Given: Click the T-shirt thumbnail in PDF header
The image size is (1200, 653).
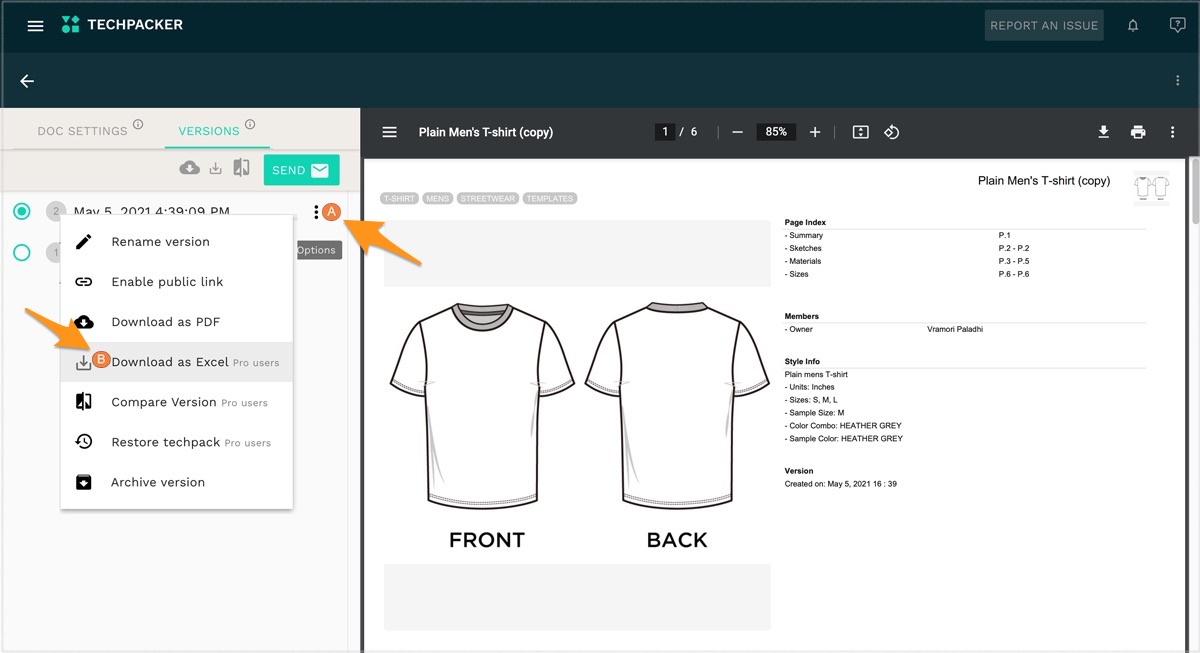Looking at the screenshot, I should click(1151, 187).
